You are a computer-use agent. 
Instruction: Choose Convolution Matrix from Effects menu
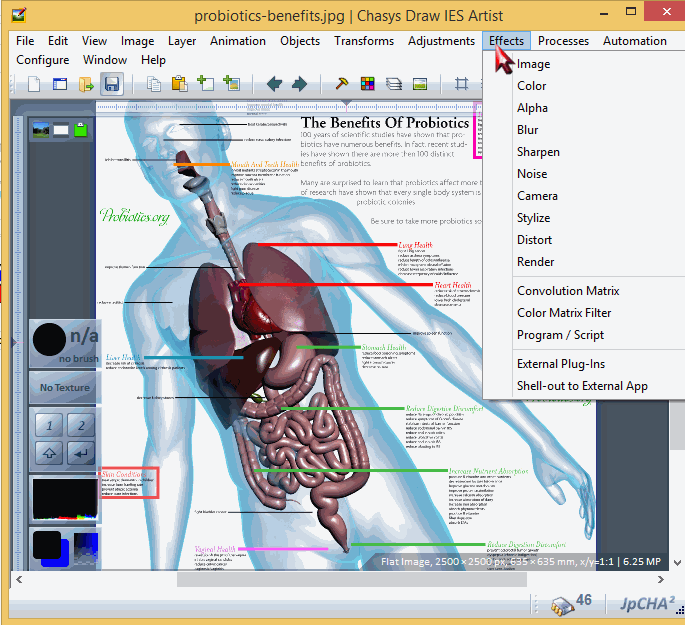(568, 291)
